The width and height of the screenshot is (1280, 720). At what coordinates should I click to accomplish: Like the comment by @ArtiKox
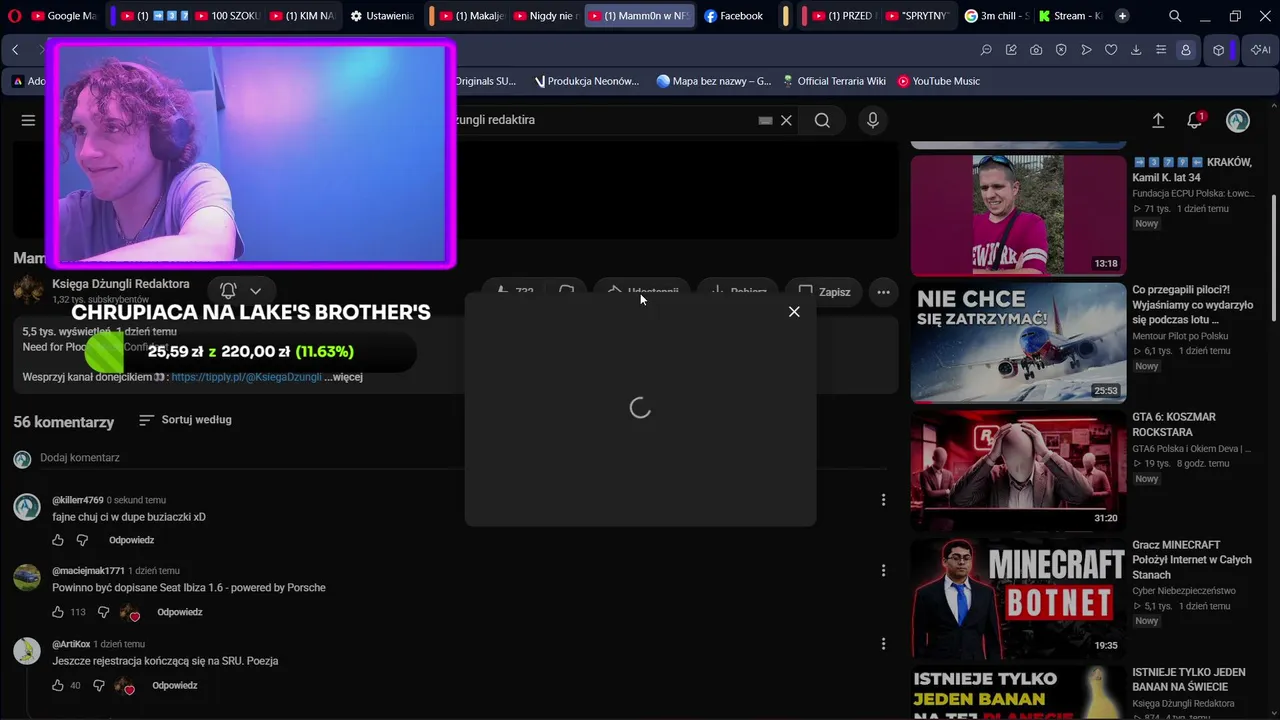(x=58, y=686)
